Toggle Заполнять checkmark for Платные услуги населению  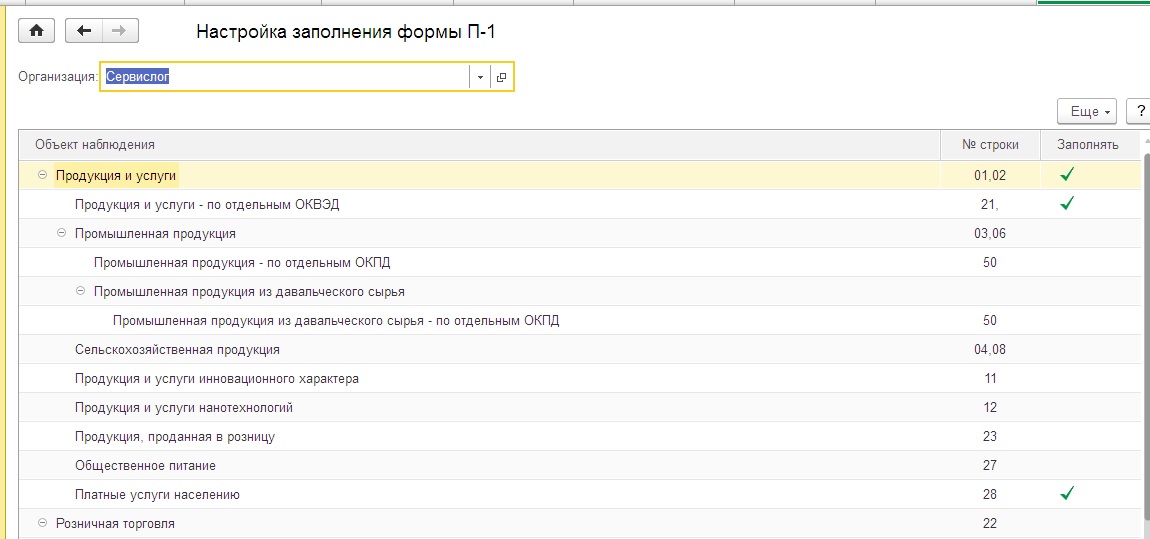tap(1067, 494)
